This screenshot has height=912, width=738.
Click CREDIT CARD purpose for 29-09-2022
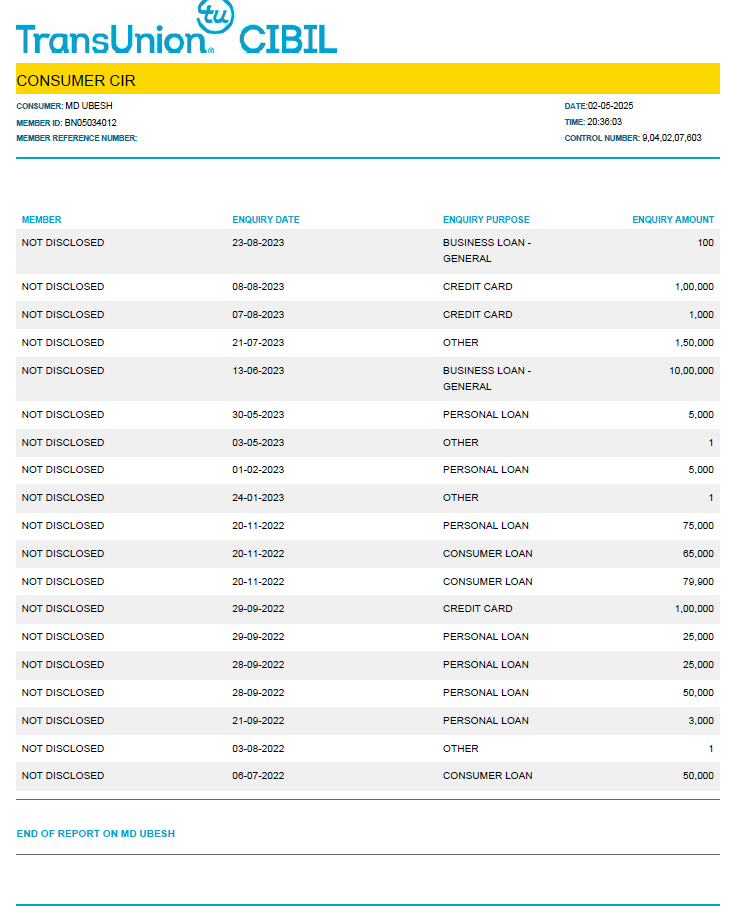[x=477, y=608]
